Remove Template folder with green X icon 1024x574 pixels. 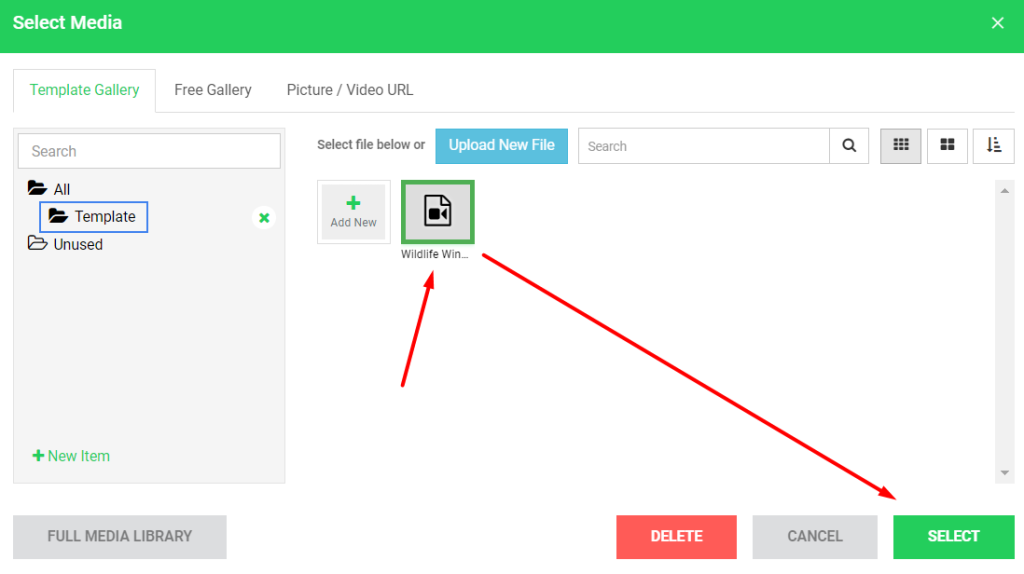[264, 218]
